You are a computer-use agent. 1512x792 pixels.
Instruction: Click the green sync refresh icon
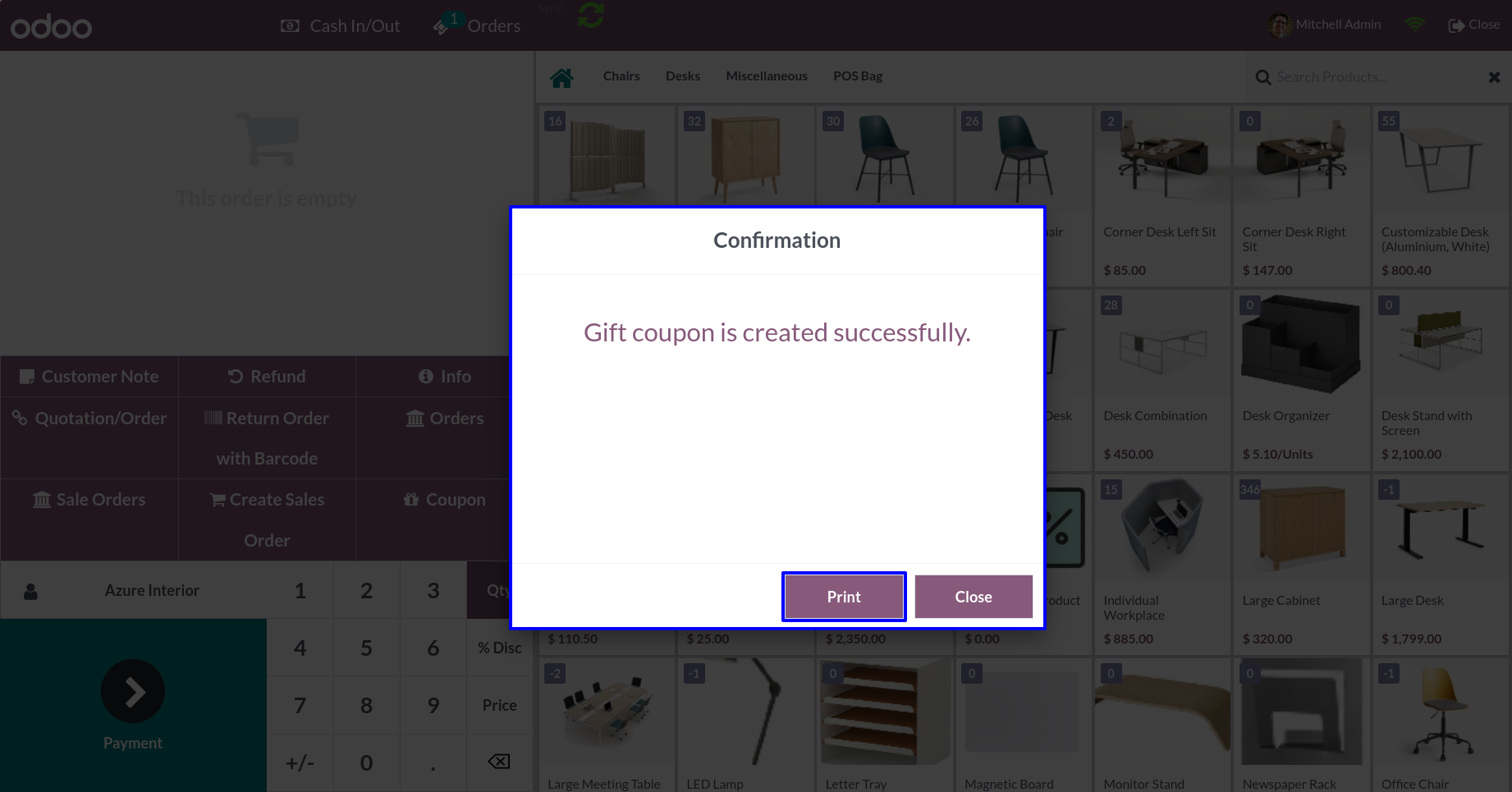point(591,15)
